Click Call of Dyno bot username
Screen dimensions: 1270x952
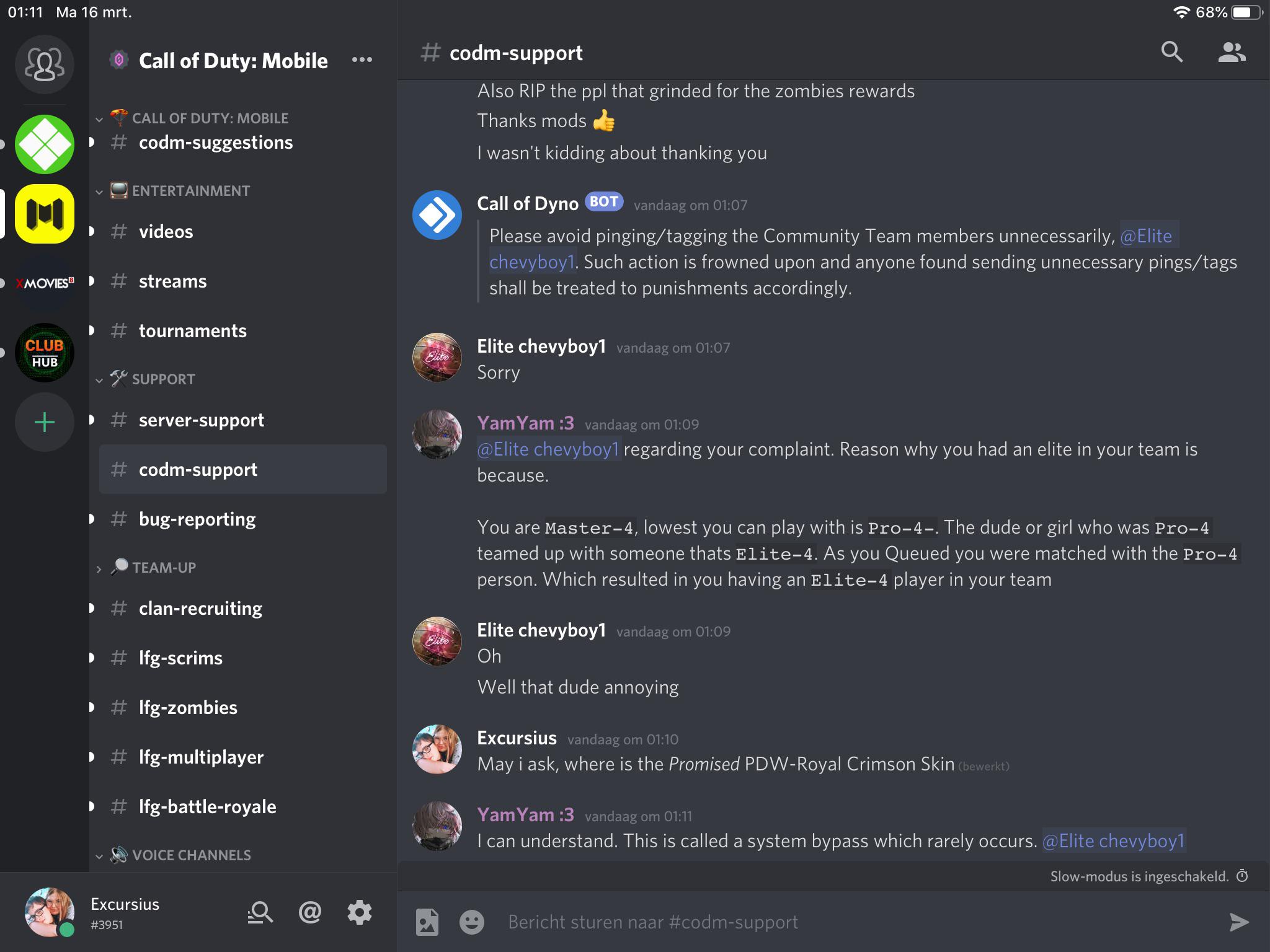coord(528,203)
